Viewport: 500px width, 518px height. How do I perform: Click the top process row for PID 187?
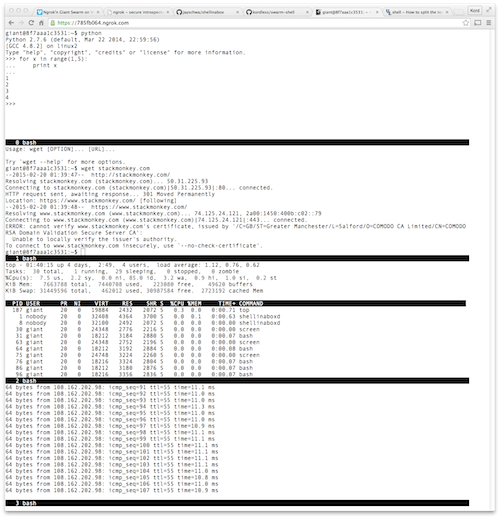click(x=131, y=310)
